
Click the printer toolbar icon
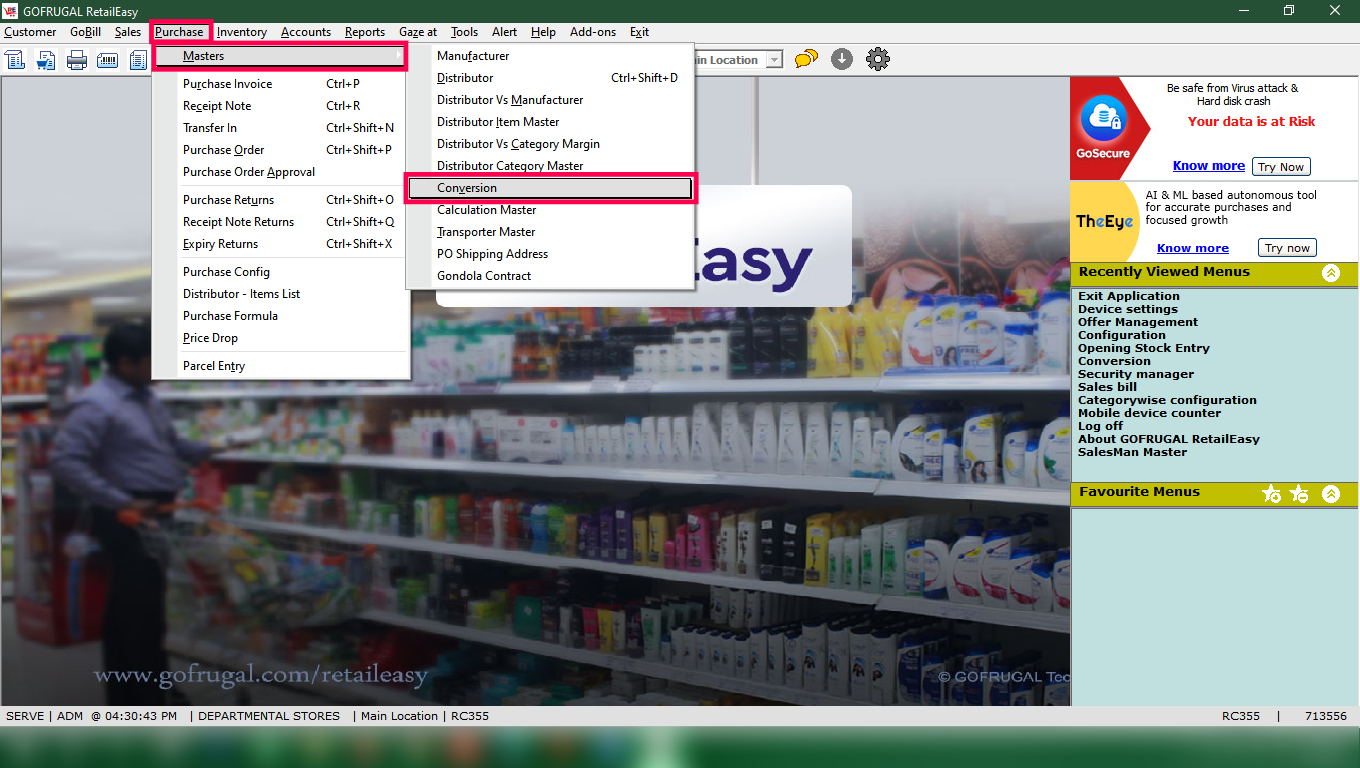(77, 60)
